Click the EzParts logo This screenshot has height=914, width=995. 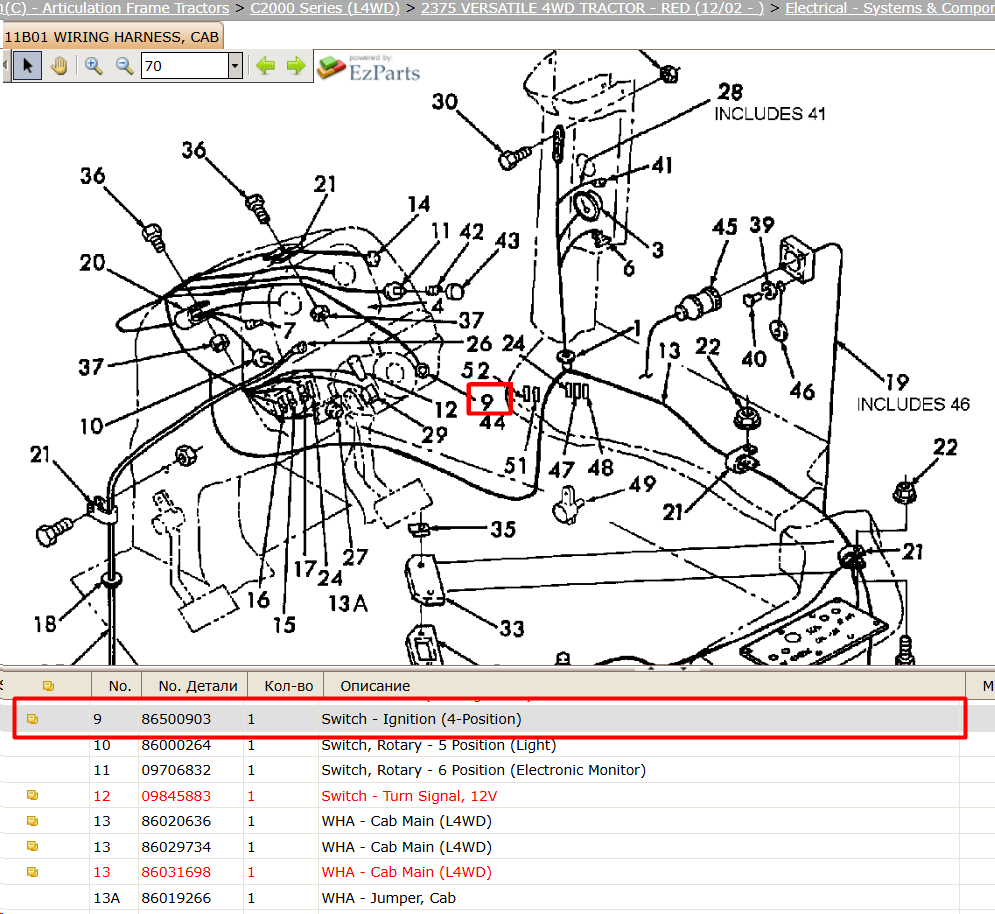369,68
